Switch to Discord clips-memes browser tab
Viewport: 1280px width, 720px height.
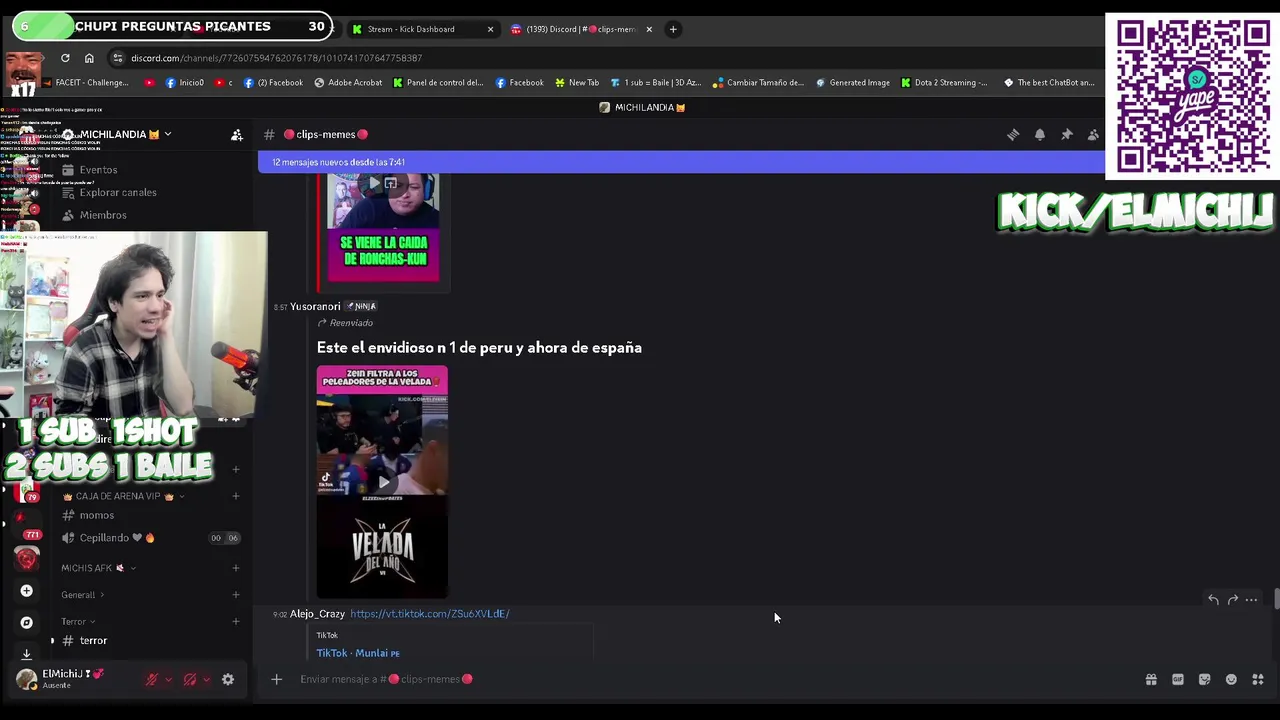580,29
